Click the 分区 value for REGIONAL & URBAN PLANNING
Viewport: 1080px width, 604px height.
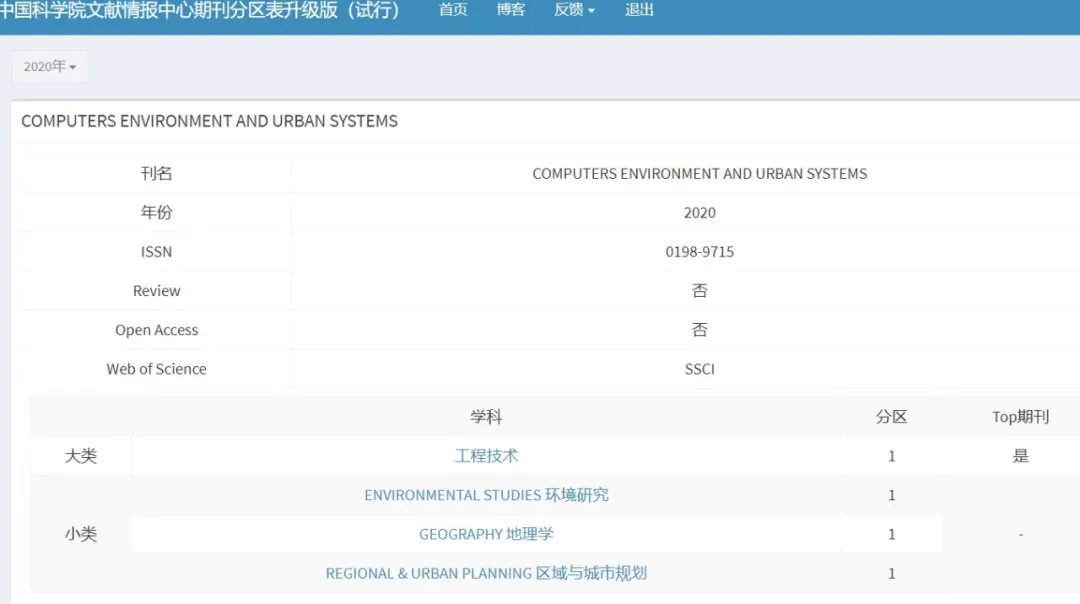[891, 574]
